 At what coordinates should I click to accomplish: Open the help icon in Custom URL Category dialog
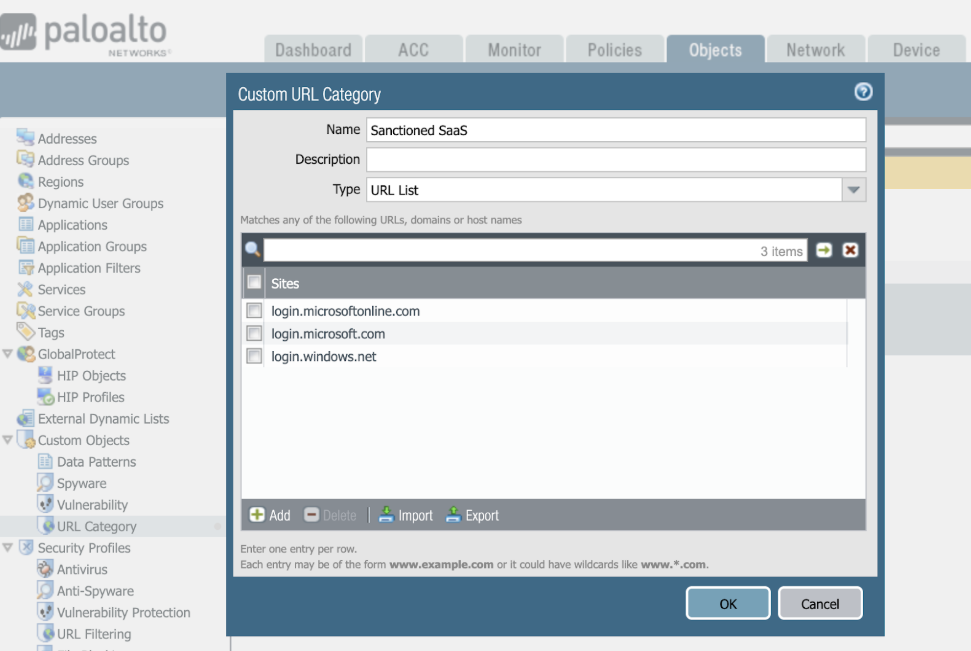point(863,92)
